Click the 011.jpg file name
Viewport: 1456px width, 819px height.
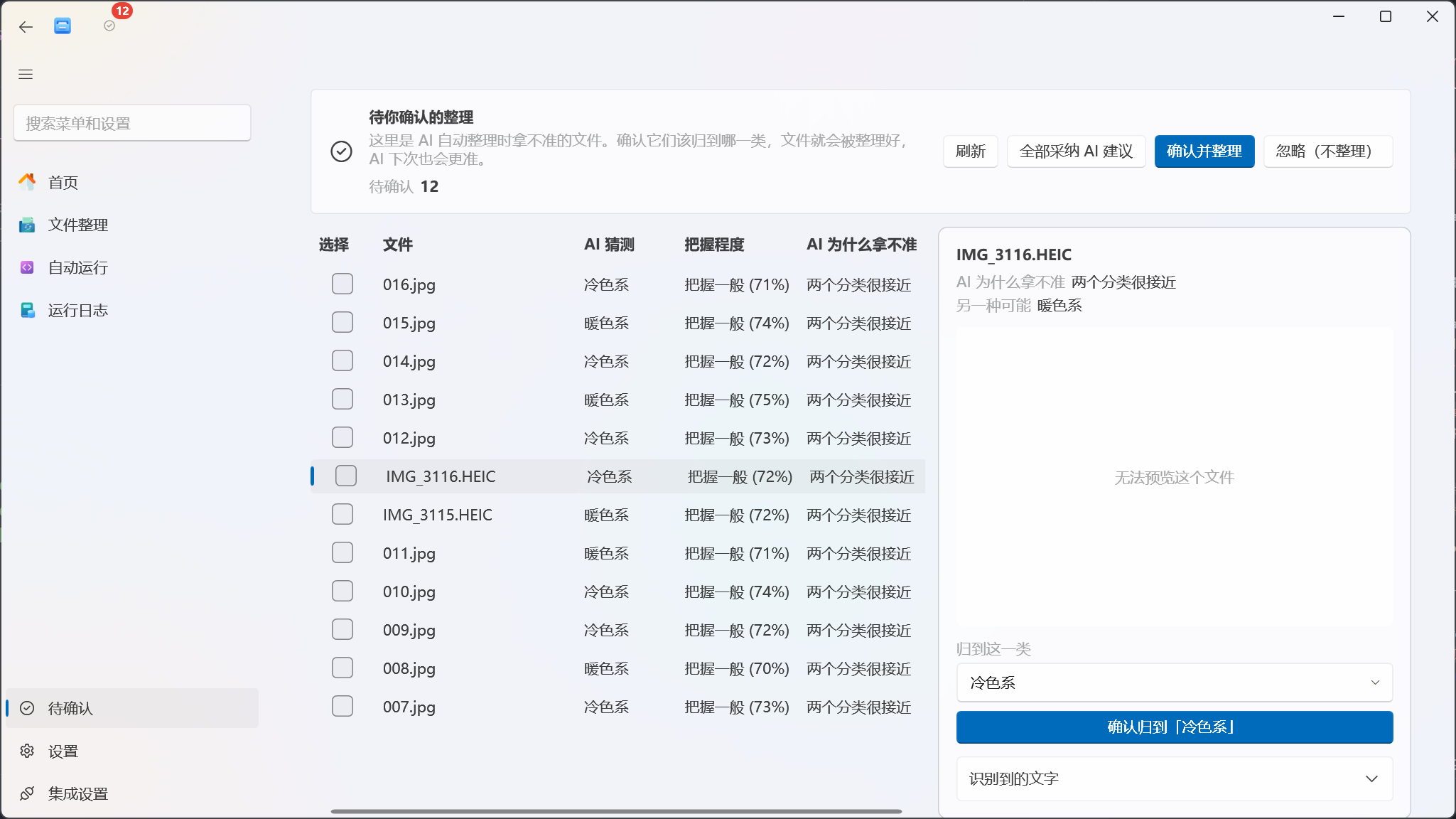(409, 553)
